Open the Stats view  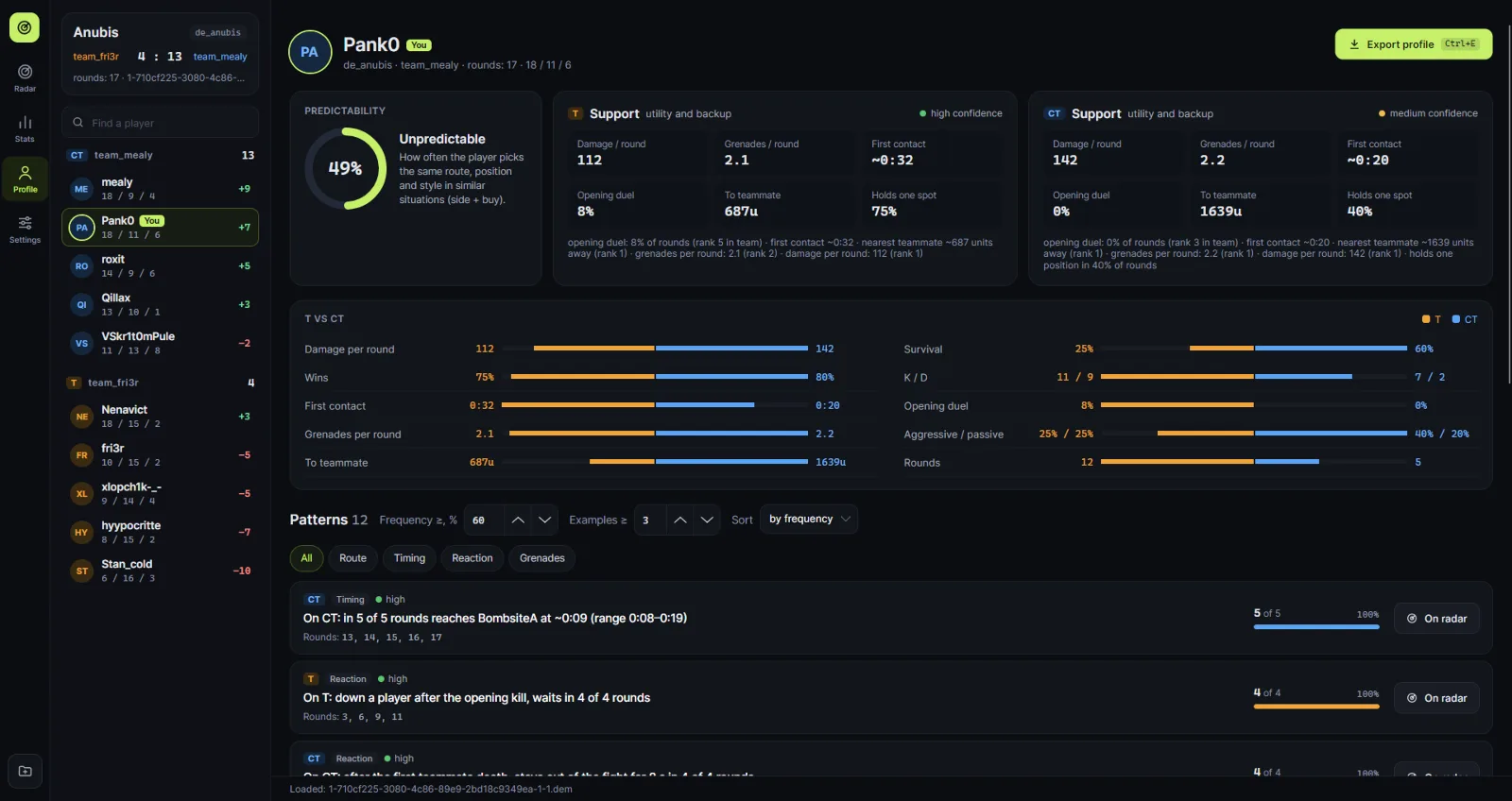click(25, 129)
